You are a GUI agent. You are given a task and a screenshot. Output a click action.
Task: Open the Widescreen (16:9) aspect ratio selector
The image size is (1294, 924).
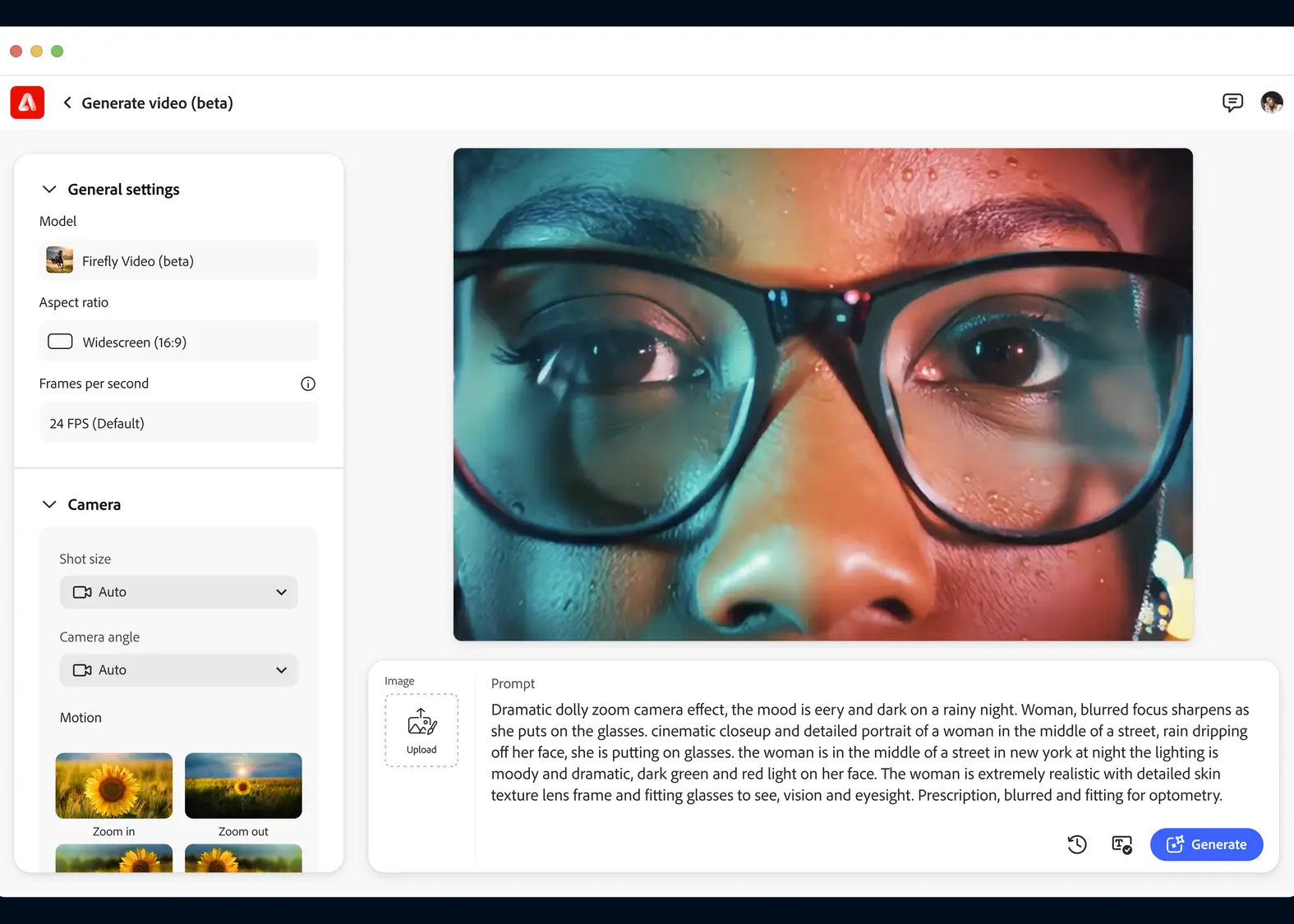178,342
